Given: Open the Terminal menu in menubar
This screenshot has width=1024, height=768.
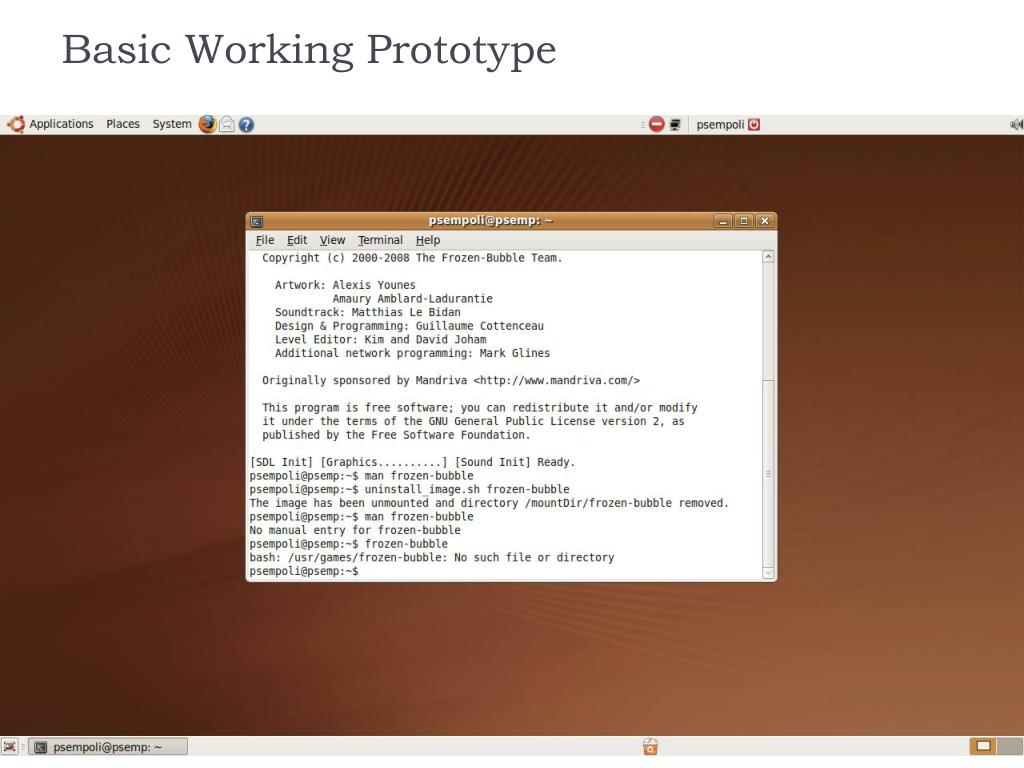Looking at the screenshot, I should point(380,240).
